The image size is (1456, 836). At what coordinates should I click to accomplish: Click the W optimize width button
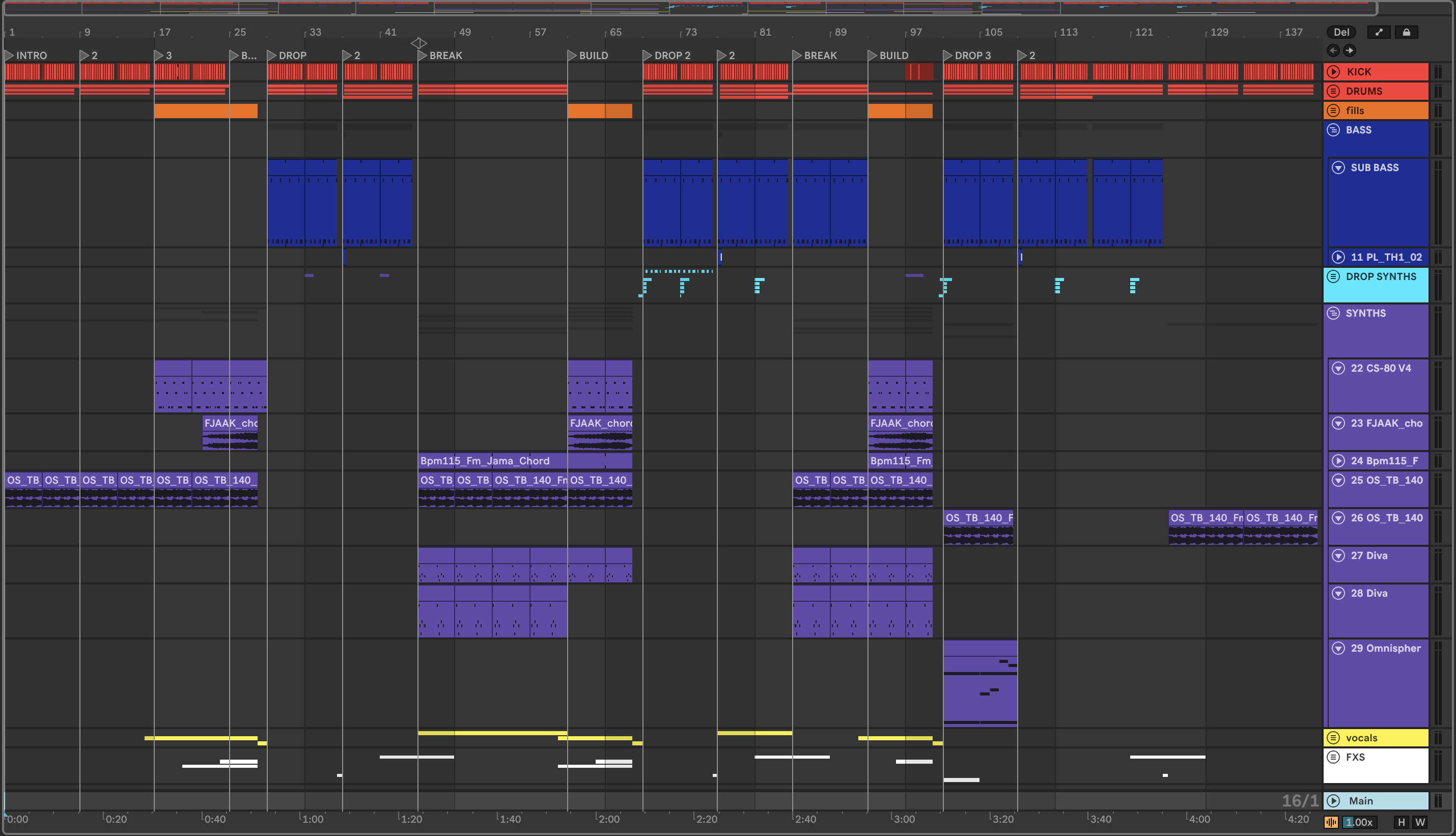click(x=1420, y=822)
